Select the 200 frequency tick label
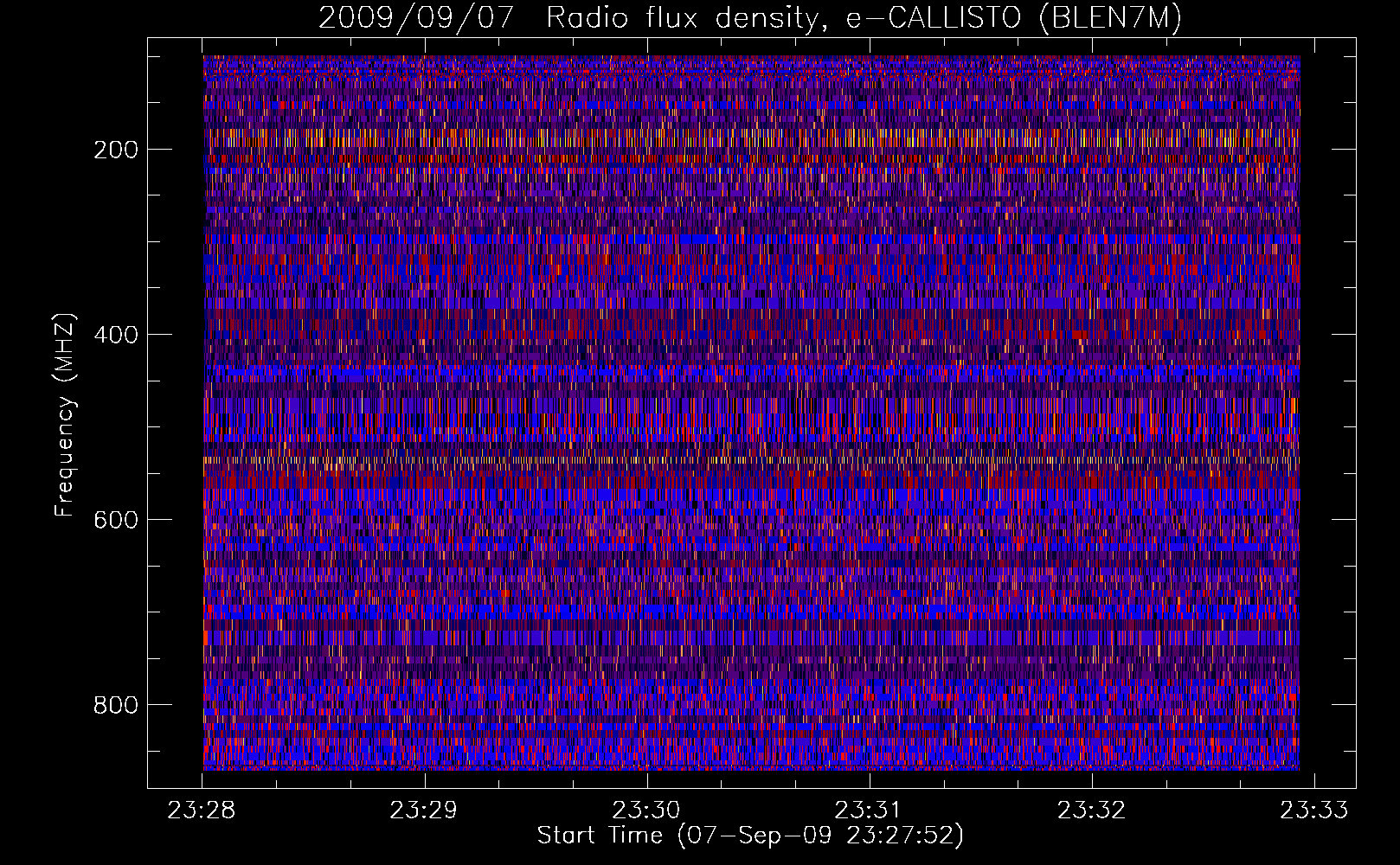The image size is (1400, 865). click(116, 150)
